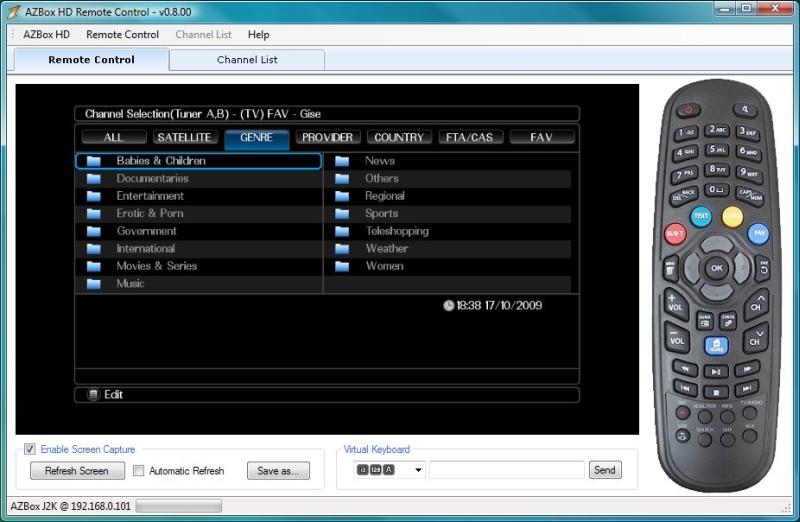This screenshot has width=800, height=522.
Task: Click the fast-forward button on the remote
Action: pos(747,368)
